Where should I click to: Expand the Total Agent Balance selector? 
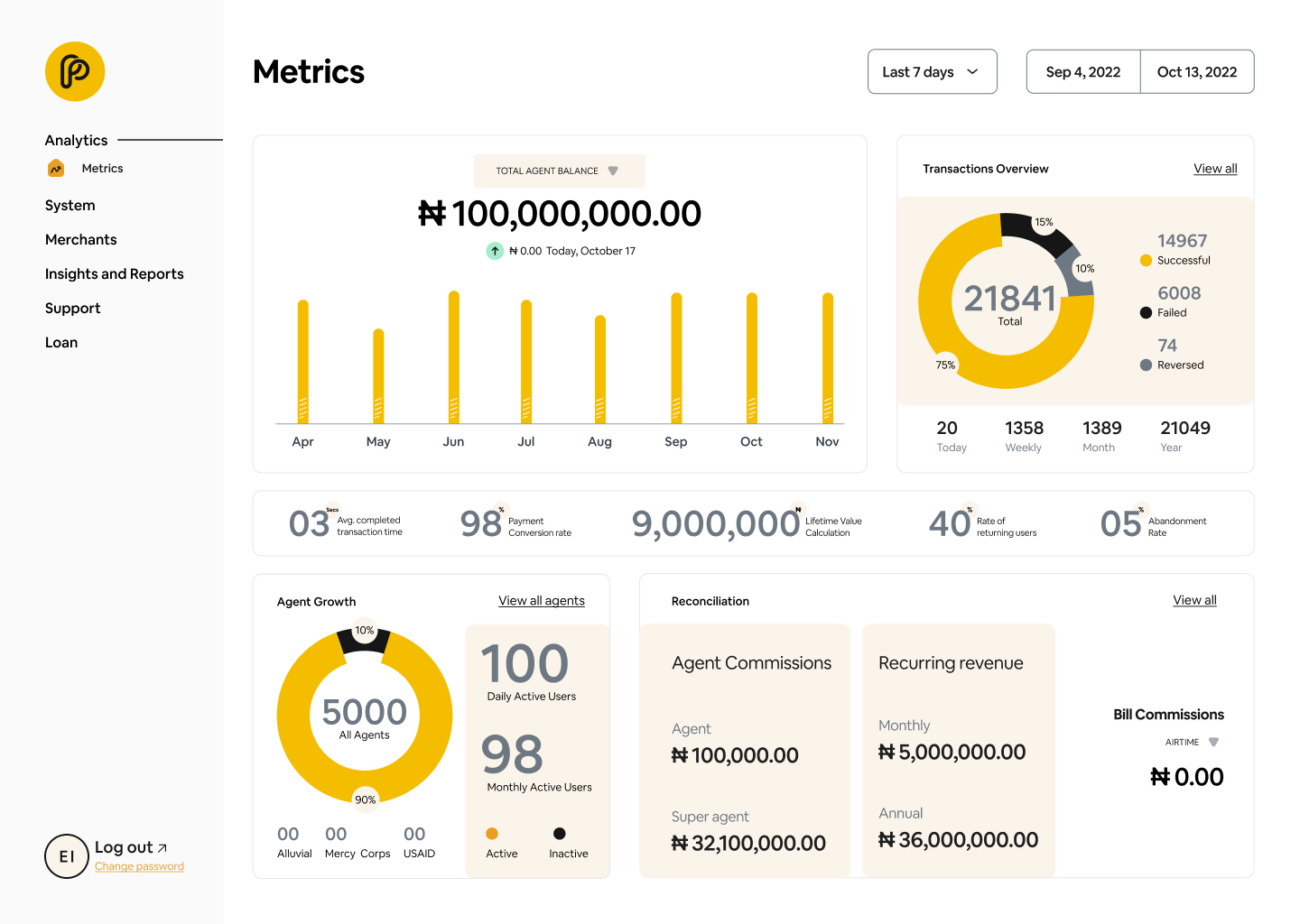point(560,171)
